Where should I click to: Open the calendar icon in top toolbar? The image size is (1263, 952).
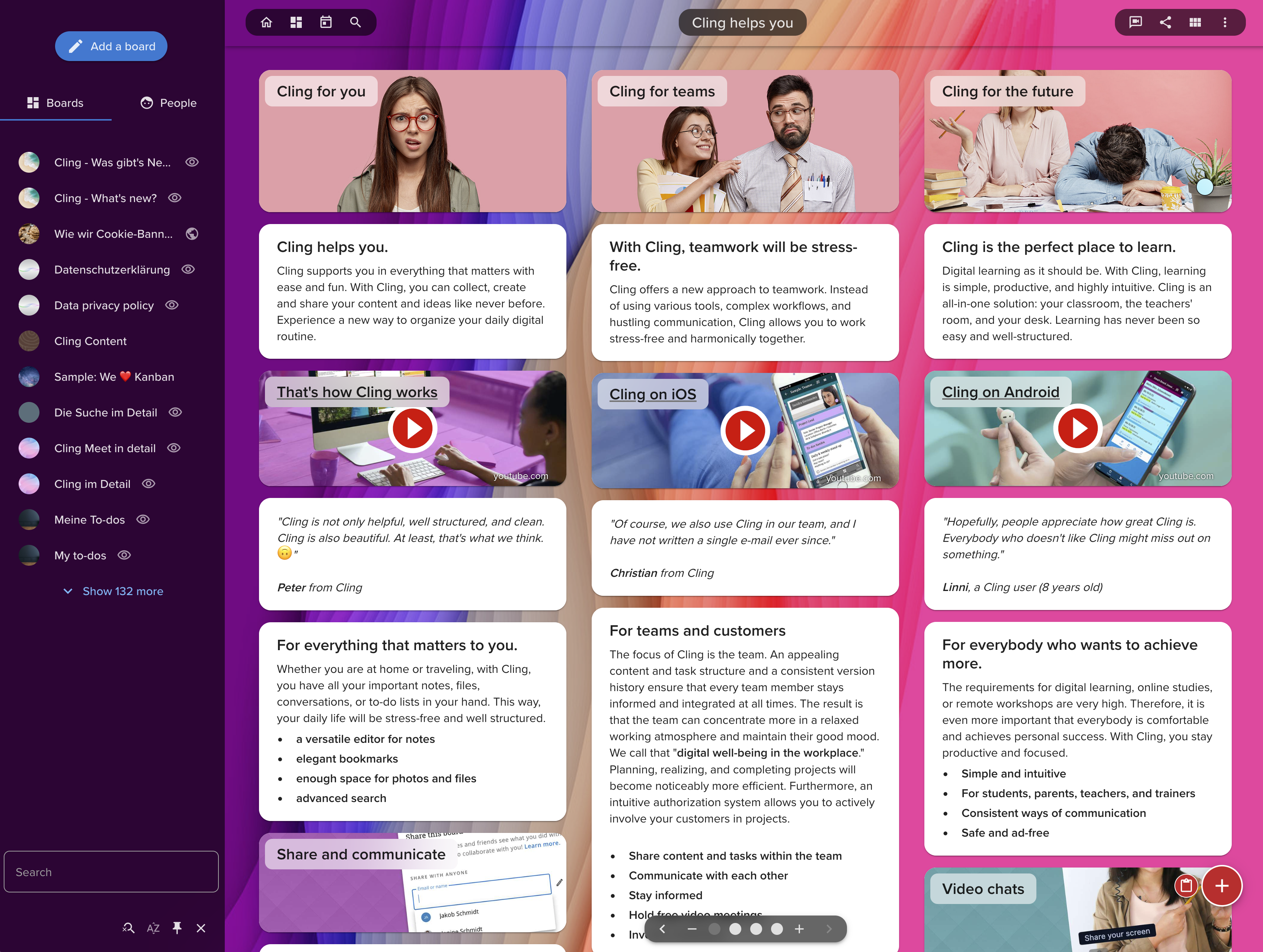[x=326, y=22]
